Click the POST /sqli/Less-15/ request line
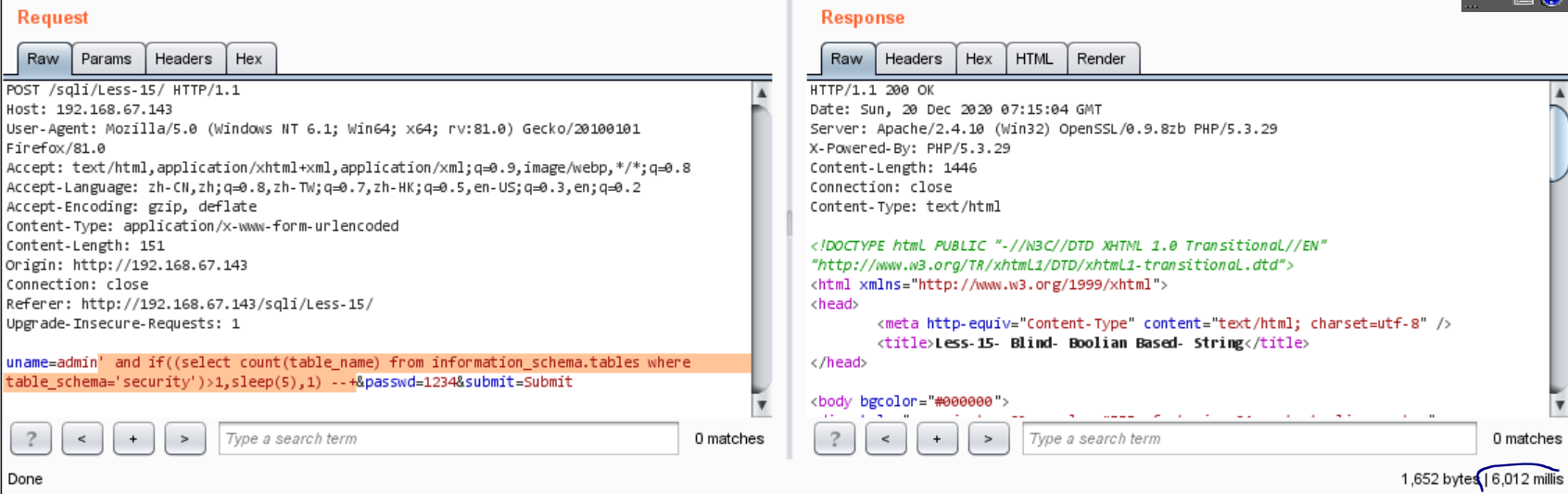The height and width of the screenshot is (494, 1568). point(123,90)
